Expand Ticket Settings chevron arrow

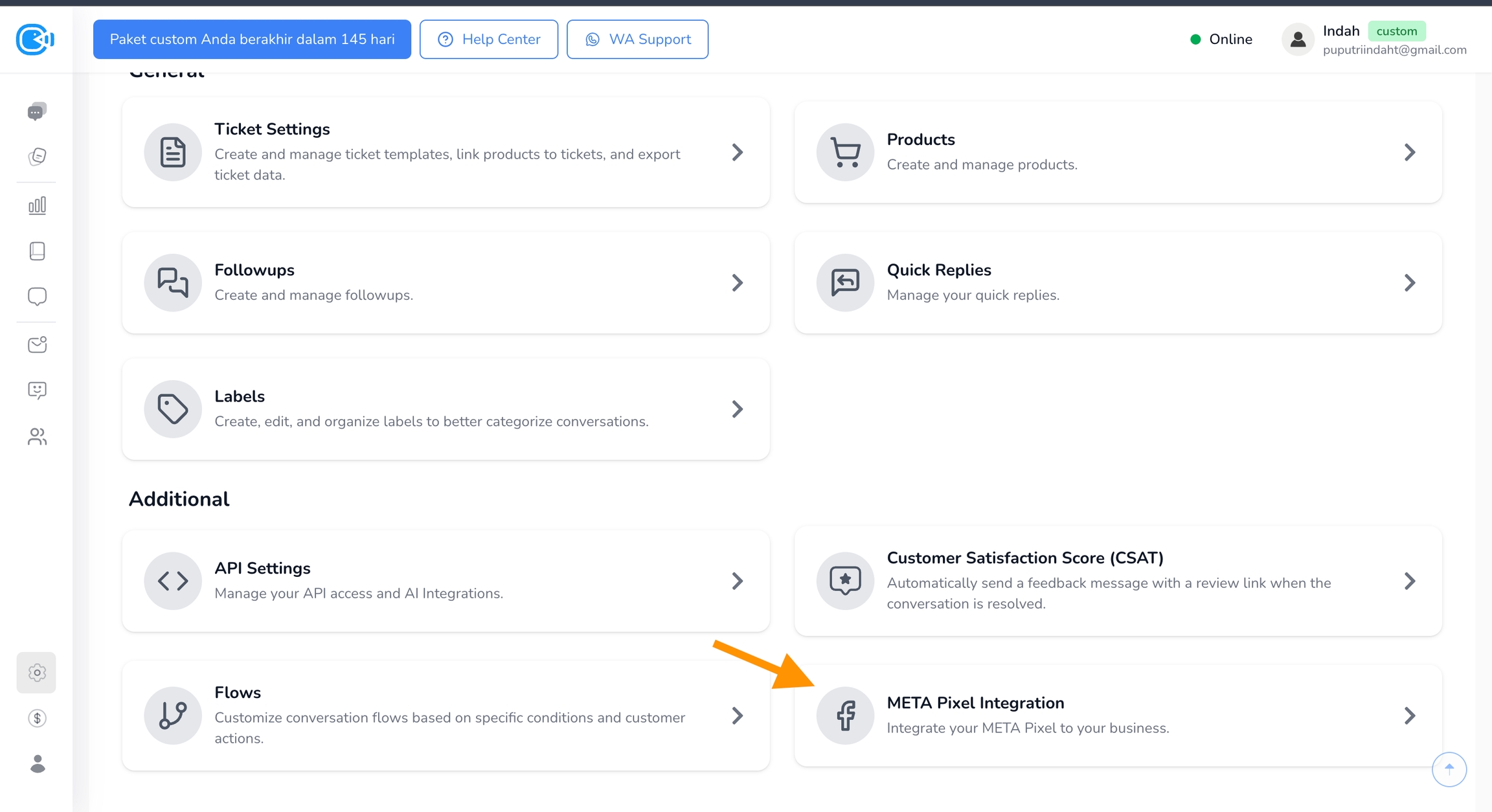[x=737, y=152]
